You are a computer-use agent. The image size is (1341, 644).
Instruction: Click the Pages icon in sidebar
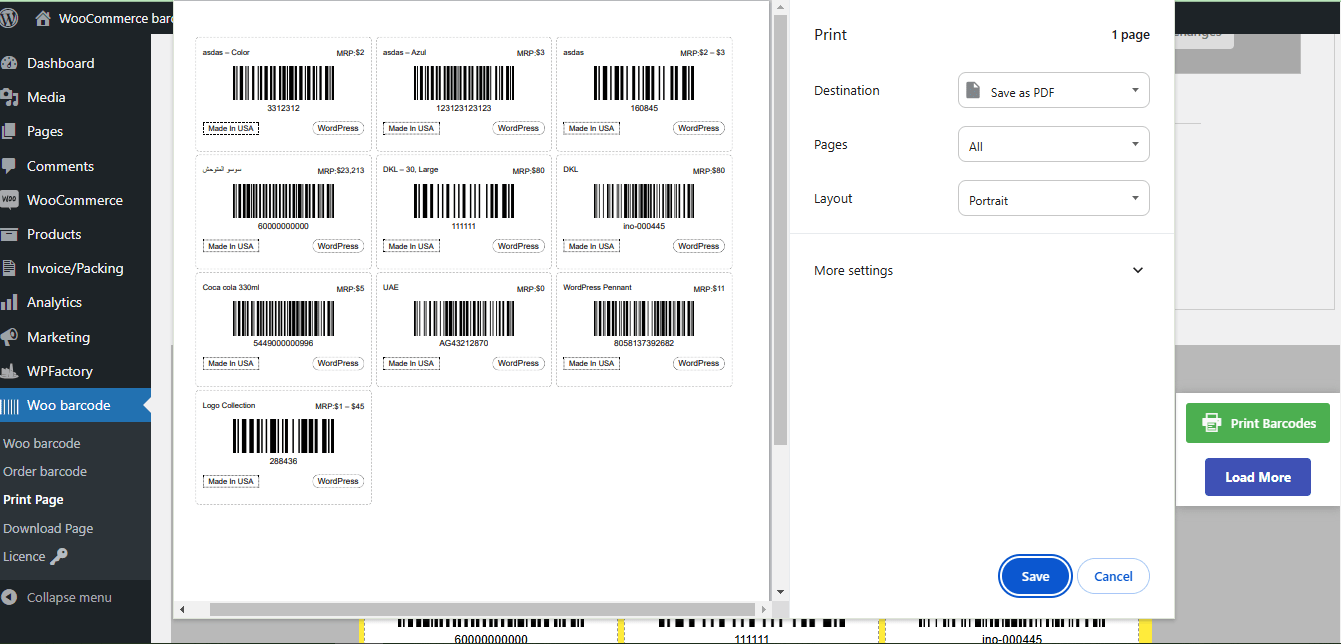[x=10, y=131]
